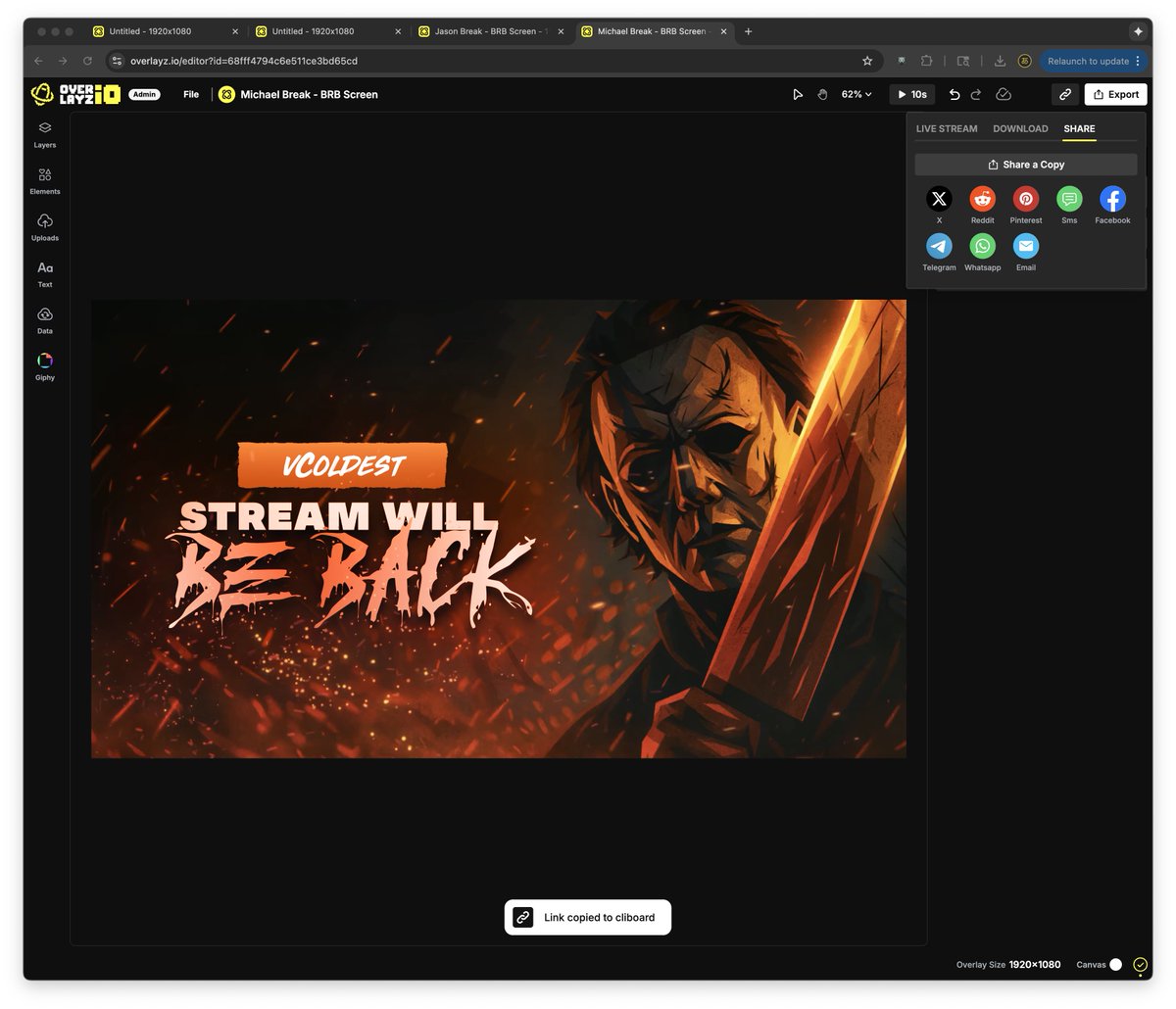Select the SHARE tab
The image size is (1176, 1009).
(1079, 128)
